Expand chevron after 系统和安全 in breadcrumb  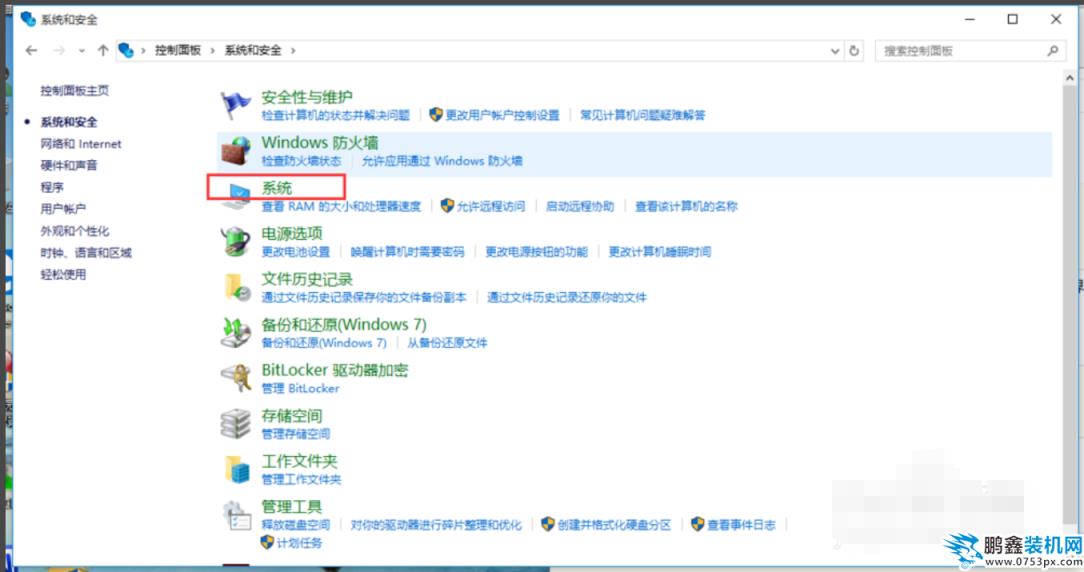[292, 50]
